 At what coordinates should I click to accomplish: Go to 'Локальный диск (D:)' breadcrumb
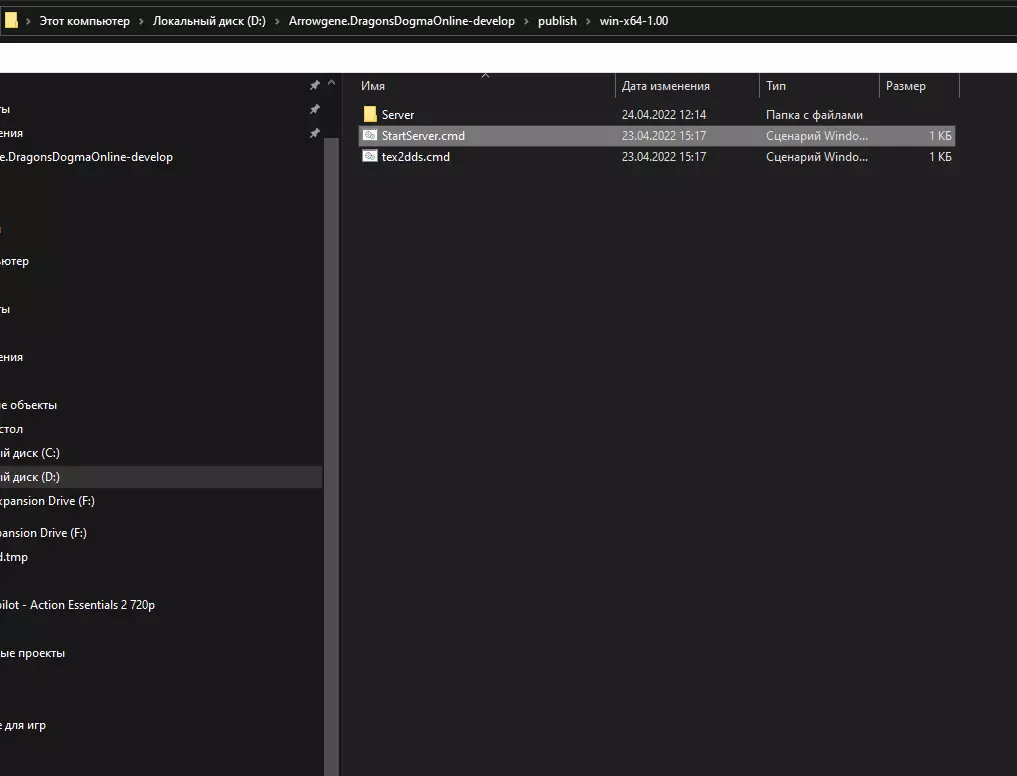(x=209, y=21)
